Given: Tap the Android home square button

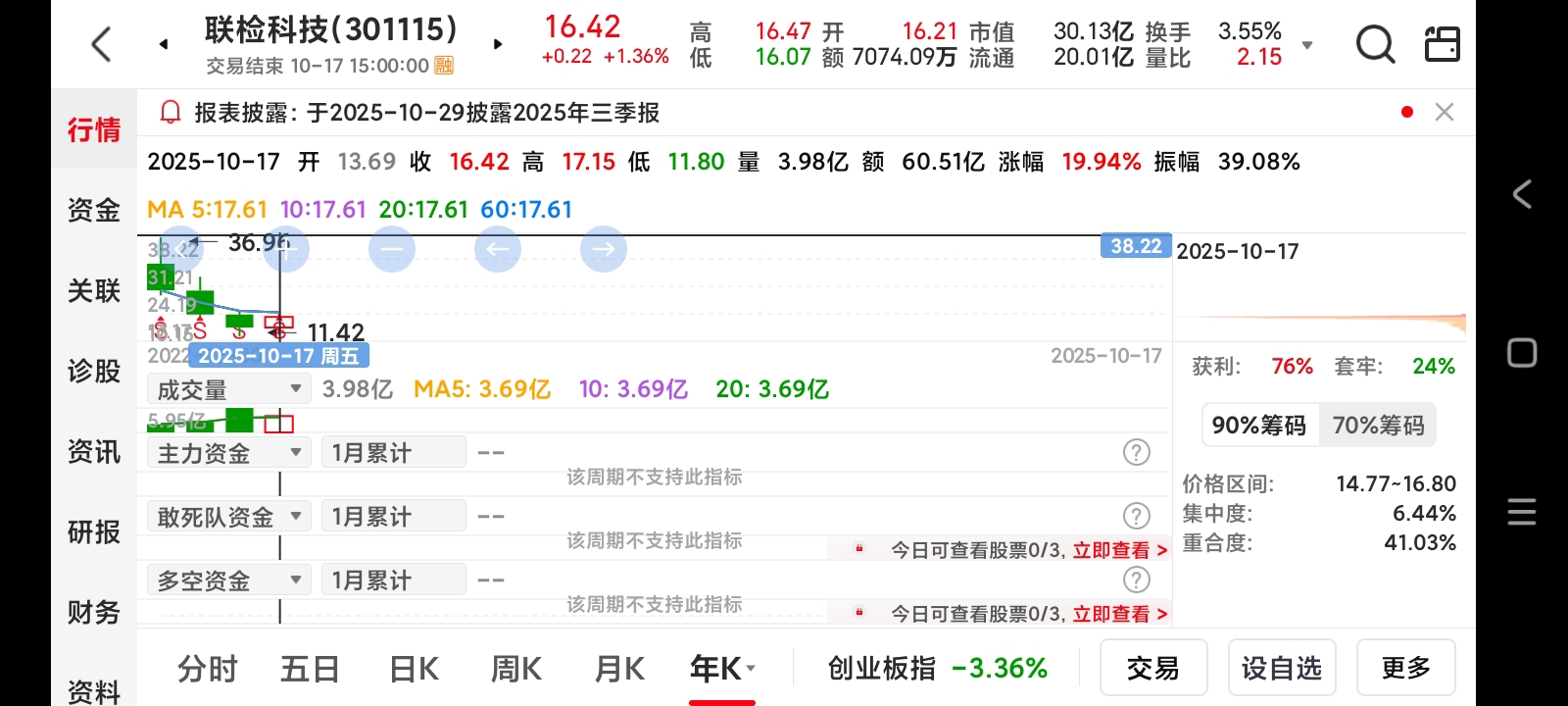Looking at the screenshot, I should click(x=1522, y=353).
